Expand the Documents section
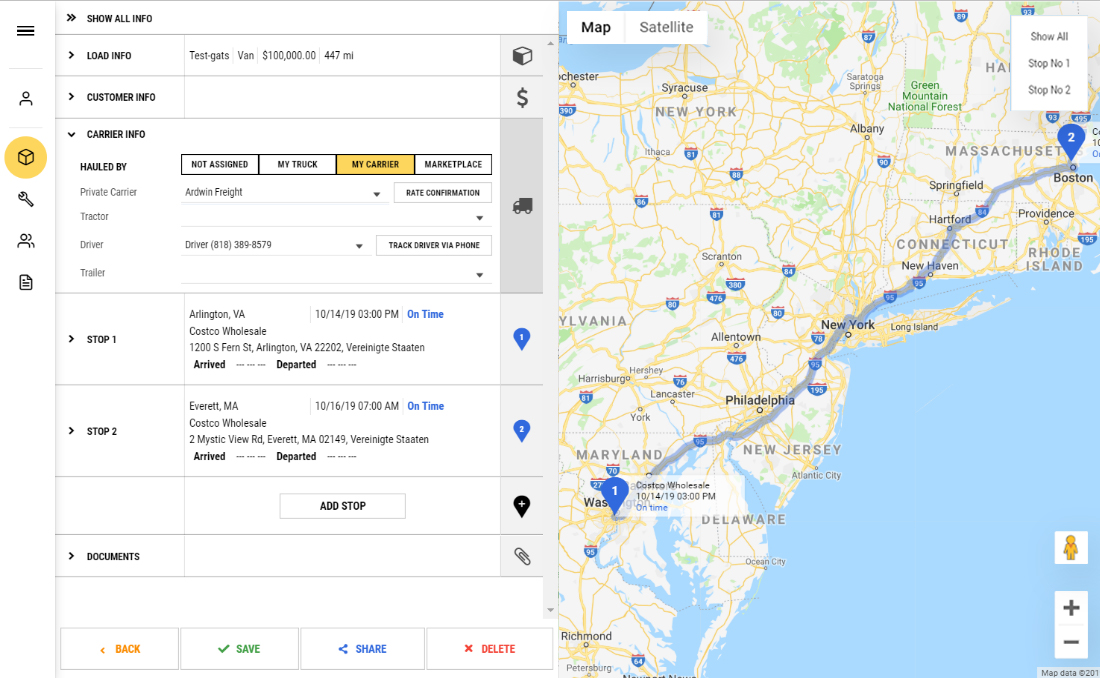Screen dimensions: 1100x678 [71, 557]
